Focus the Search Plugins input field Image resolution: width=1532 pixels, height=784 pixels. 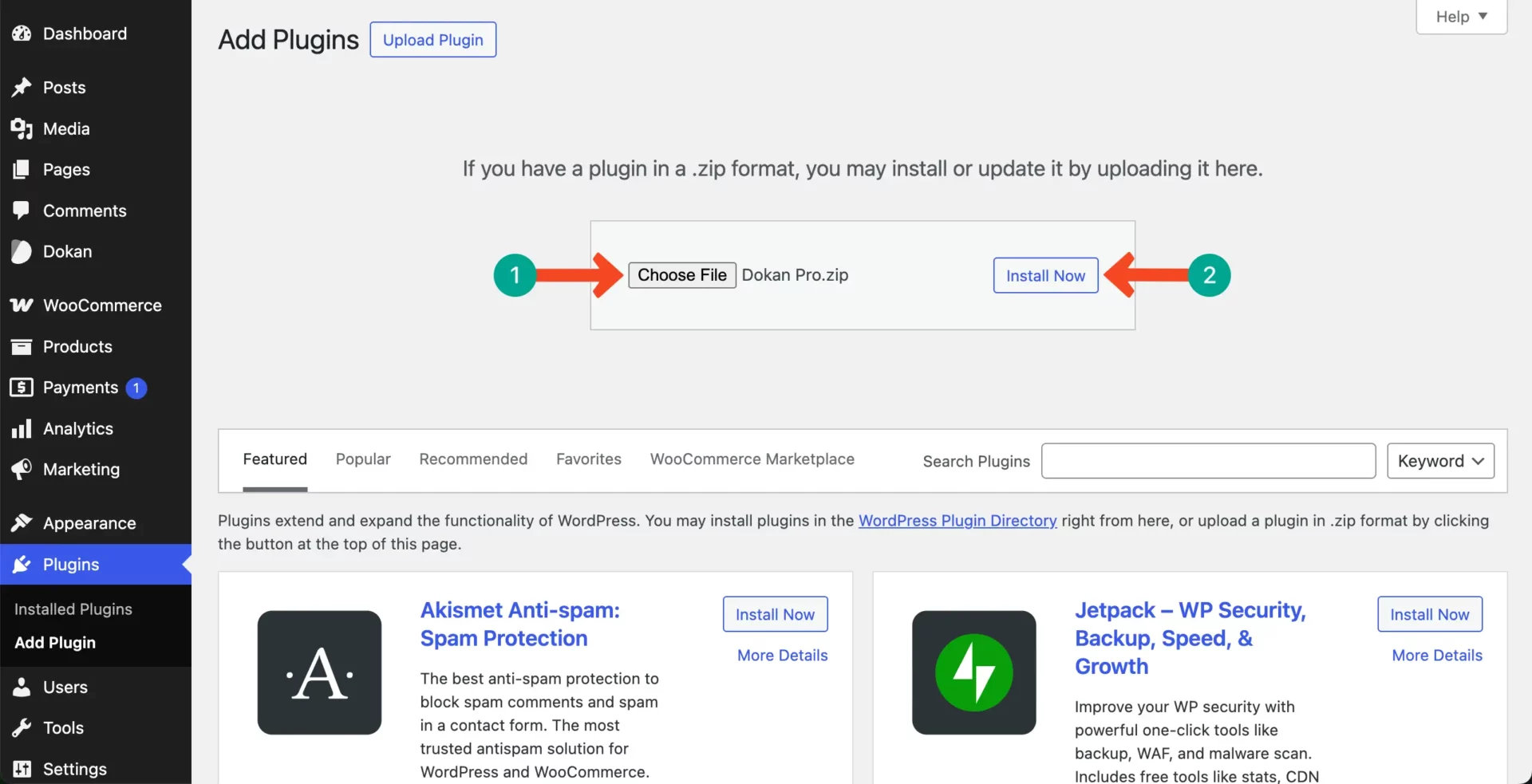coord(1208,461)
